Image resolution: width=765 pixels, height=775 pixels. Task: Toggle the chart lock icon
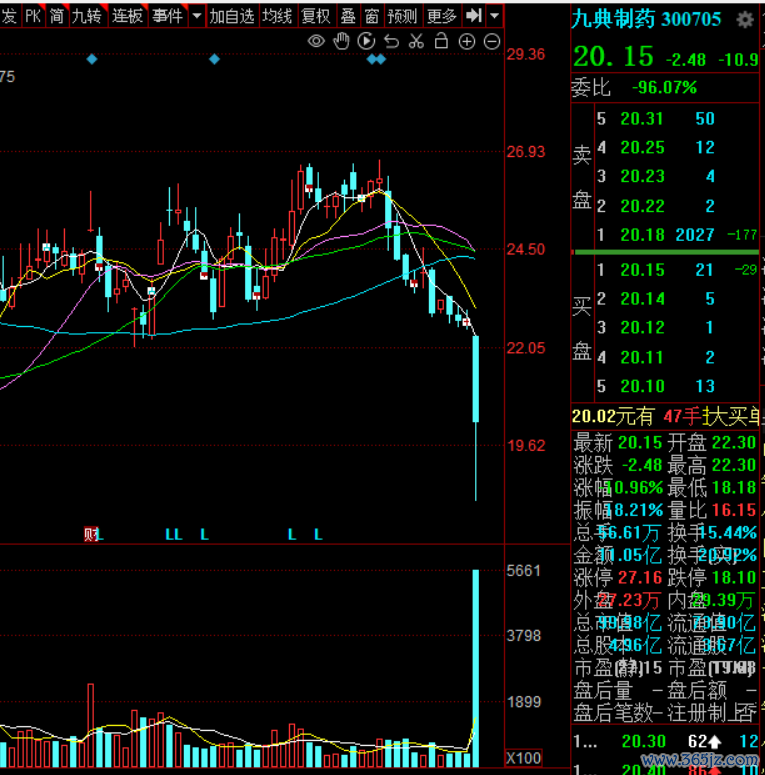coord(441,41)
